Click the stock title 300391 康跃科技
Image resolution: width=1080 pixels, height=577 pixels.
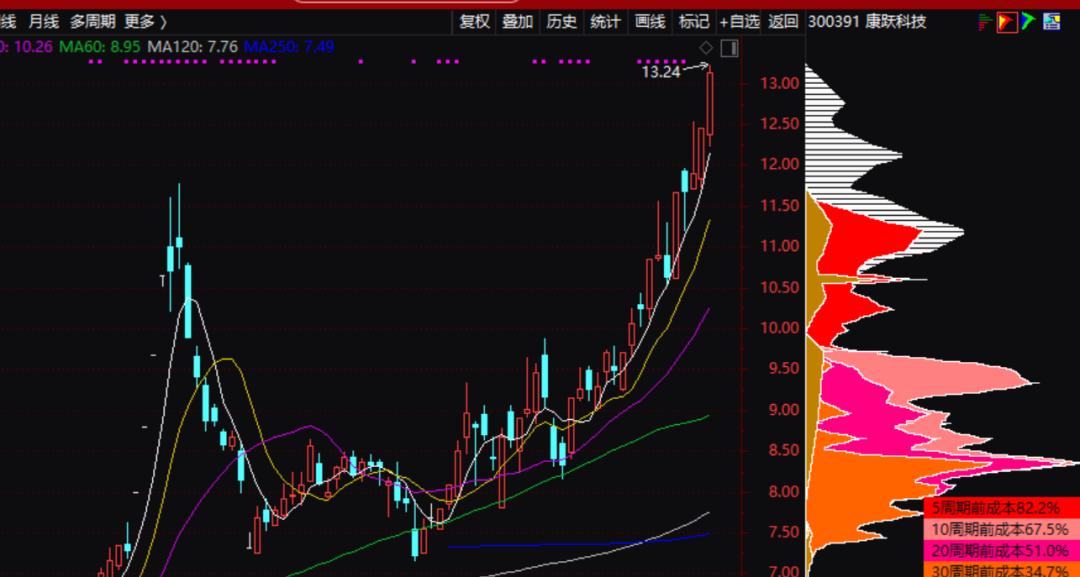coord(866,22)
